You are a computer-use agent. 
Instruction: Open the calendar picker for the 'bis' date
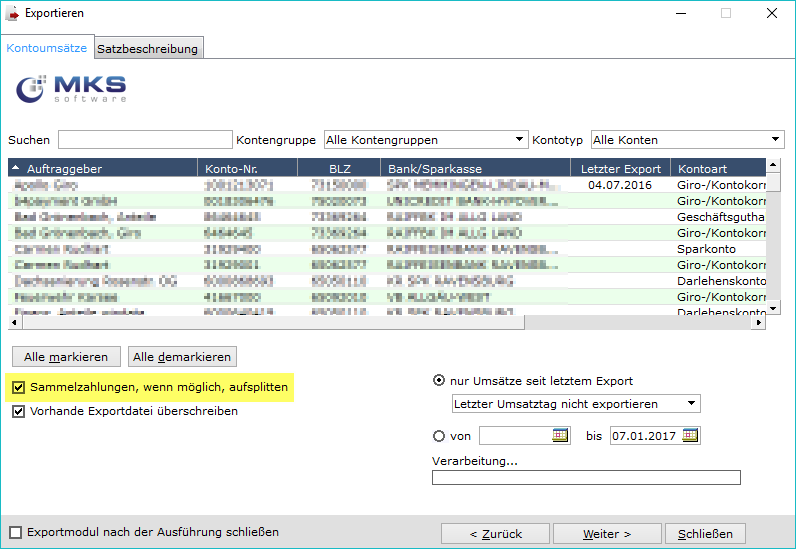pos(690,435)
